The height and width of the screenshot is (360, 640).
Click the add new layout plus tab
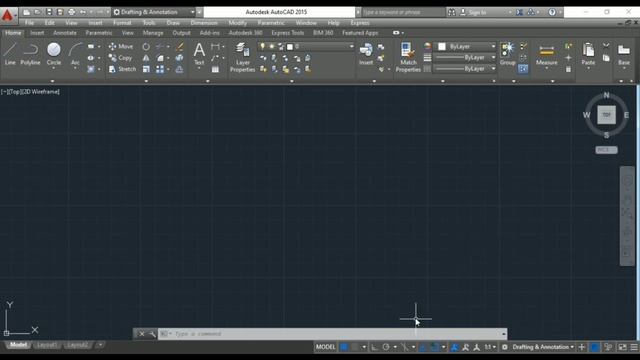[100, 345]
